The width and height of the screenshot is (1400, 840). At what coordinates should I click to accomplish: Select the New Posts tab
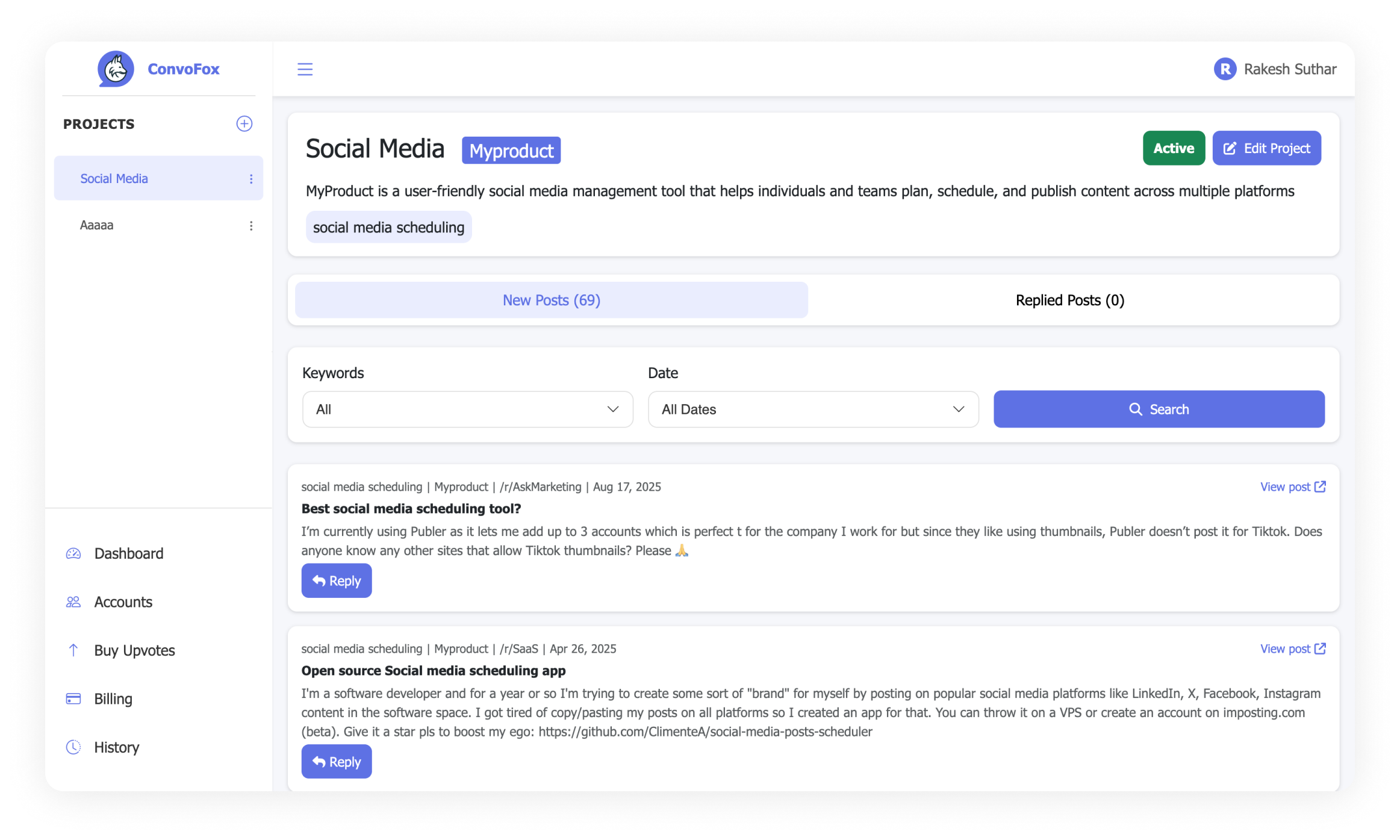pos(551,300)
